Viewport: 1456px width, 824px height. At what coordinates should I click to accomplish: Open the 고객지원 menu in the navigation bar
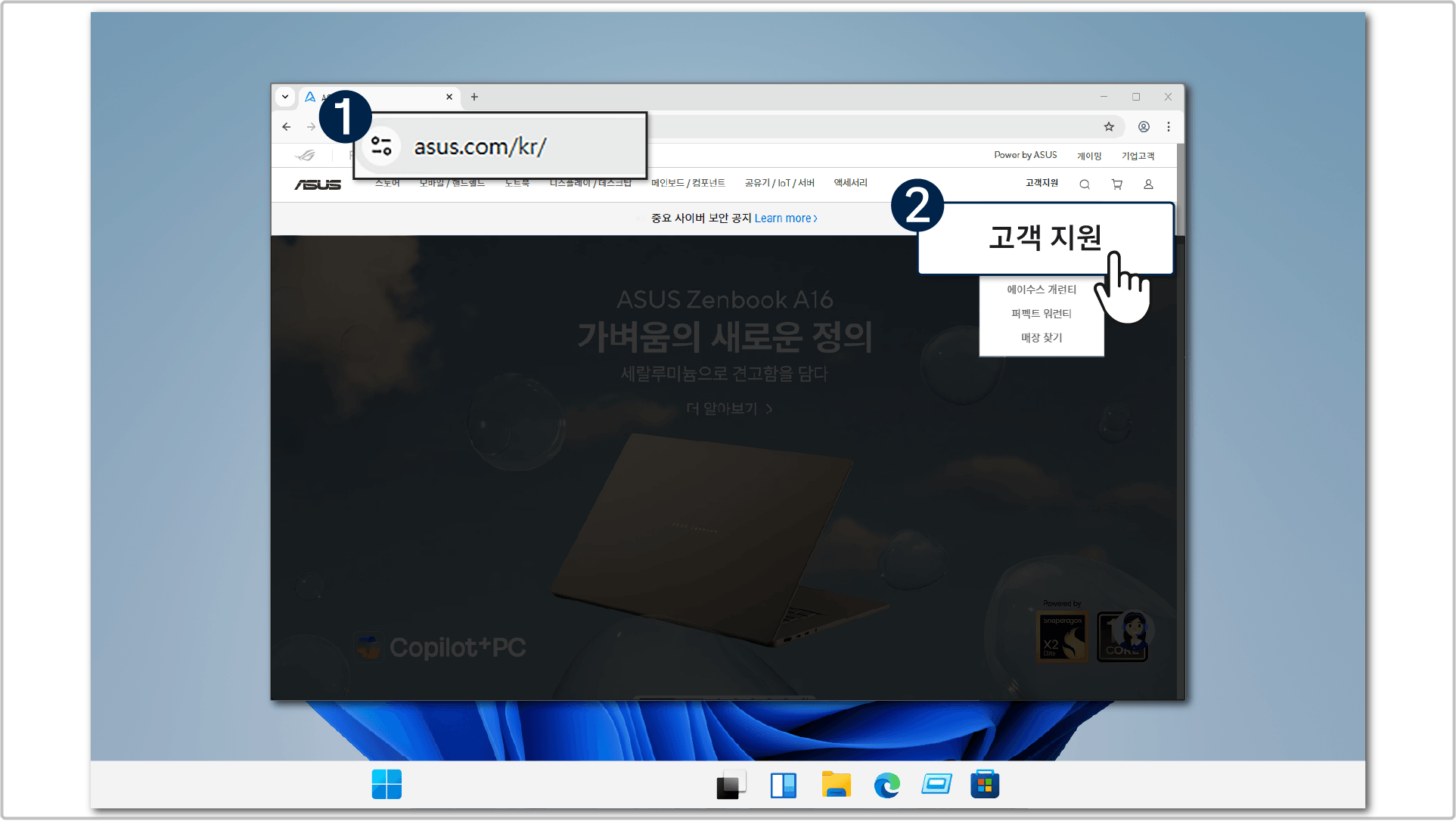[x=1042, y=183]
